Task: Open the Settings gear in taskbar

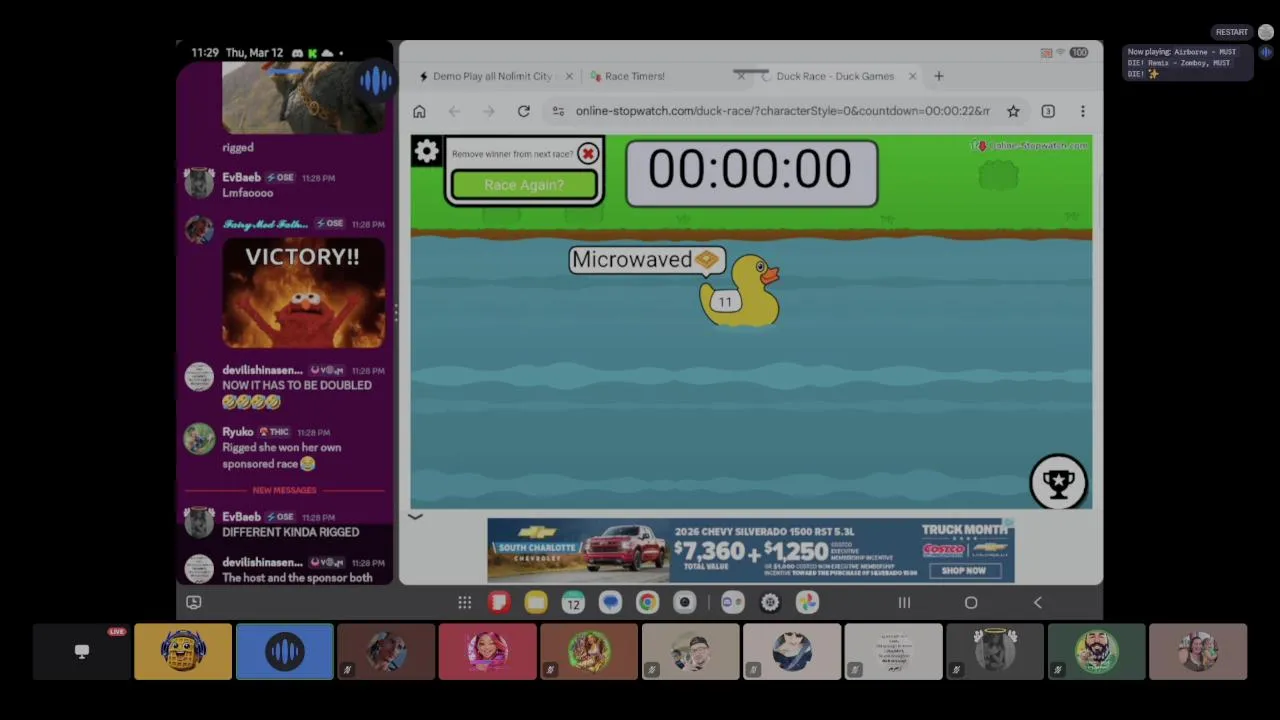Action: click(x=770, y=602)
